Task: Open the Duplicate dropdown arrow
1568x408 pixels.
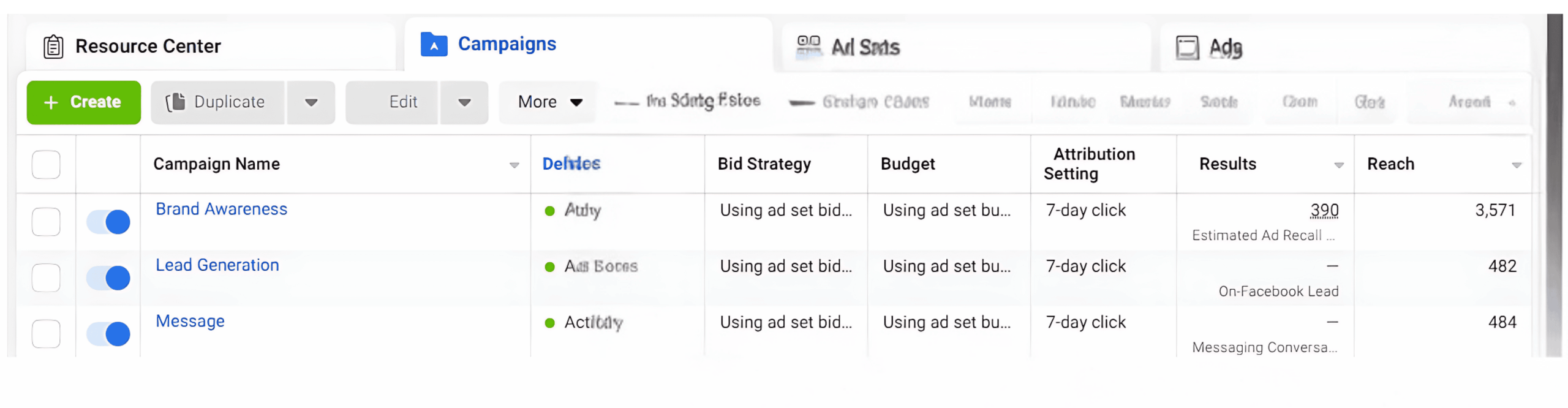Action: [x=311, y=102]
